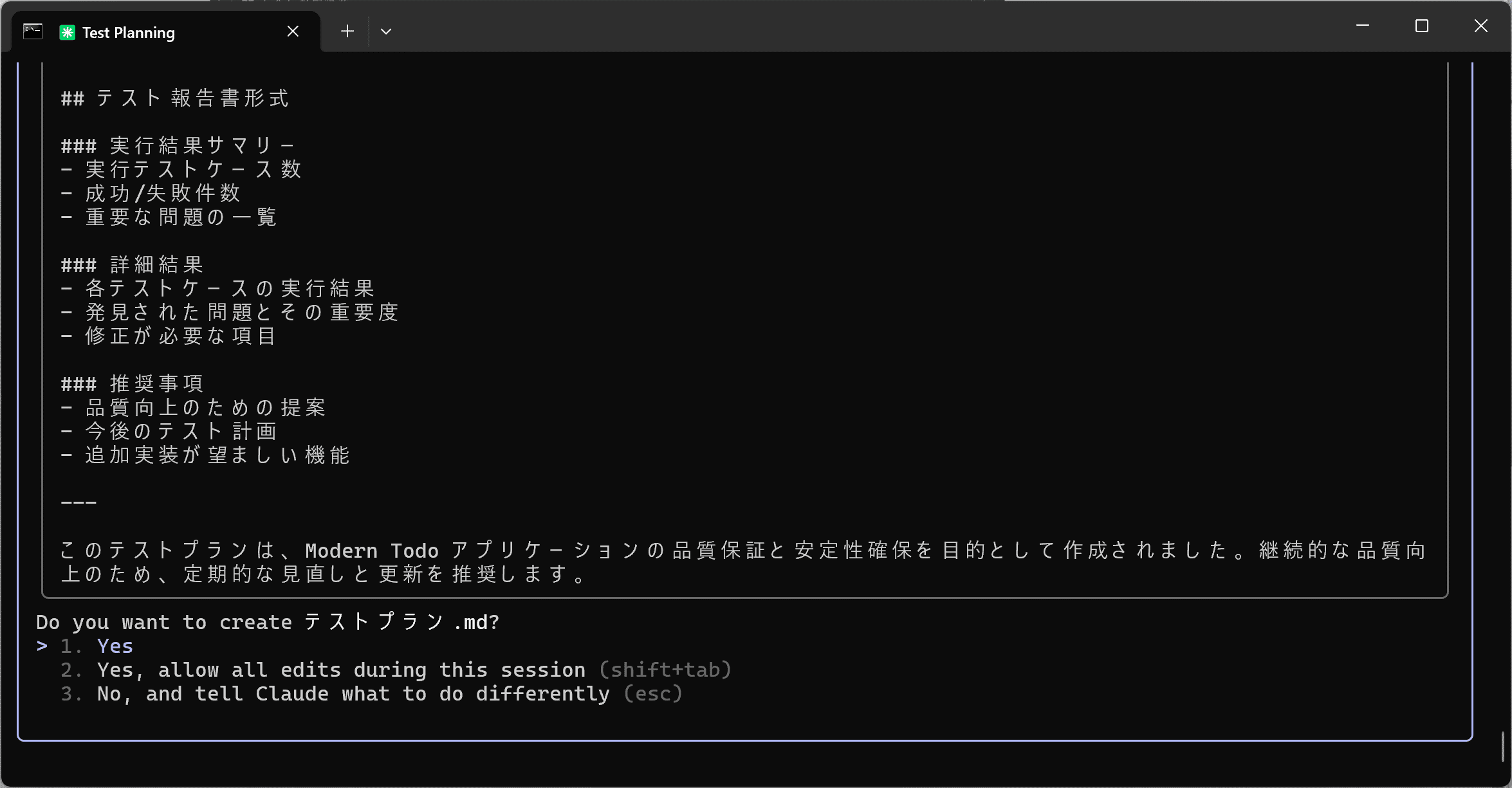
Task: Click the 推奨事項 heading line
Action: click(x=133, y=384)
